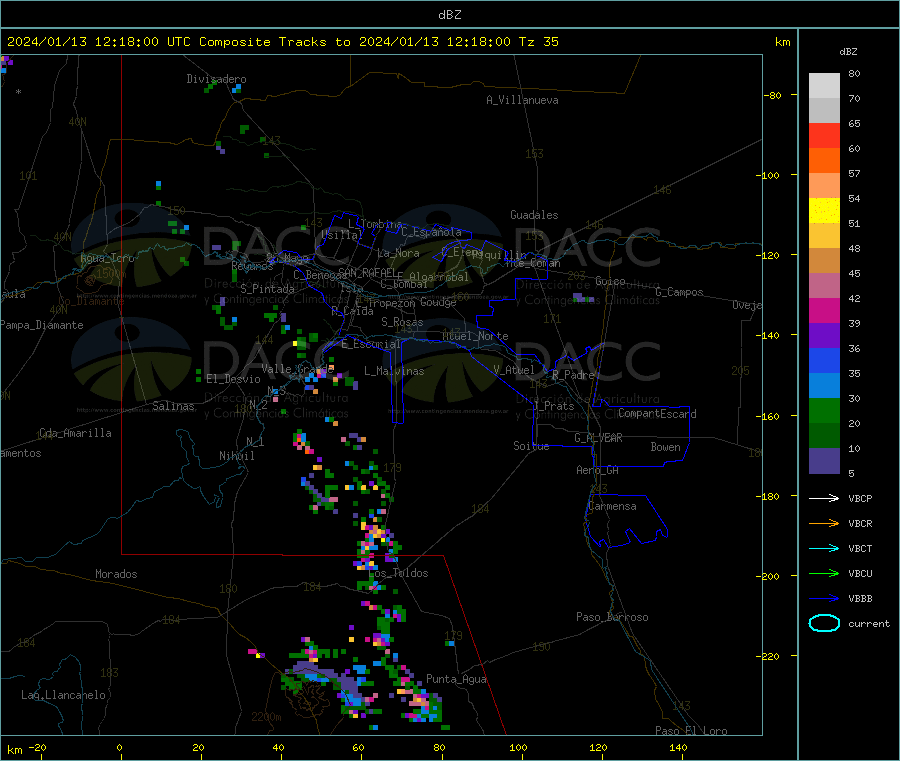Click the 39-42 dBZ magenta legend swatch

(824, 310)
